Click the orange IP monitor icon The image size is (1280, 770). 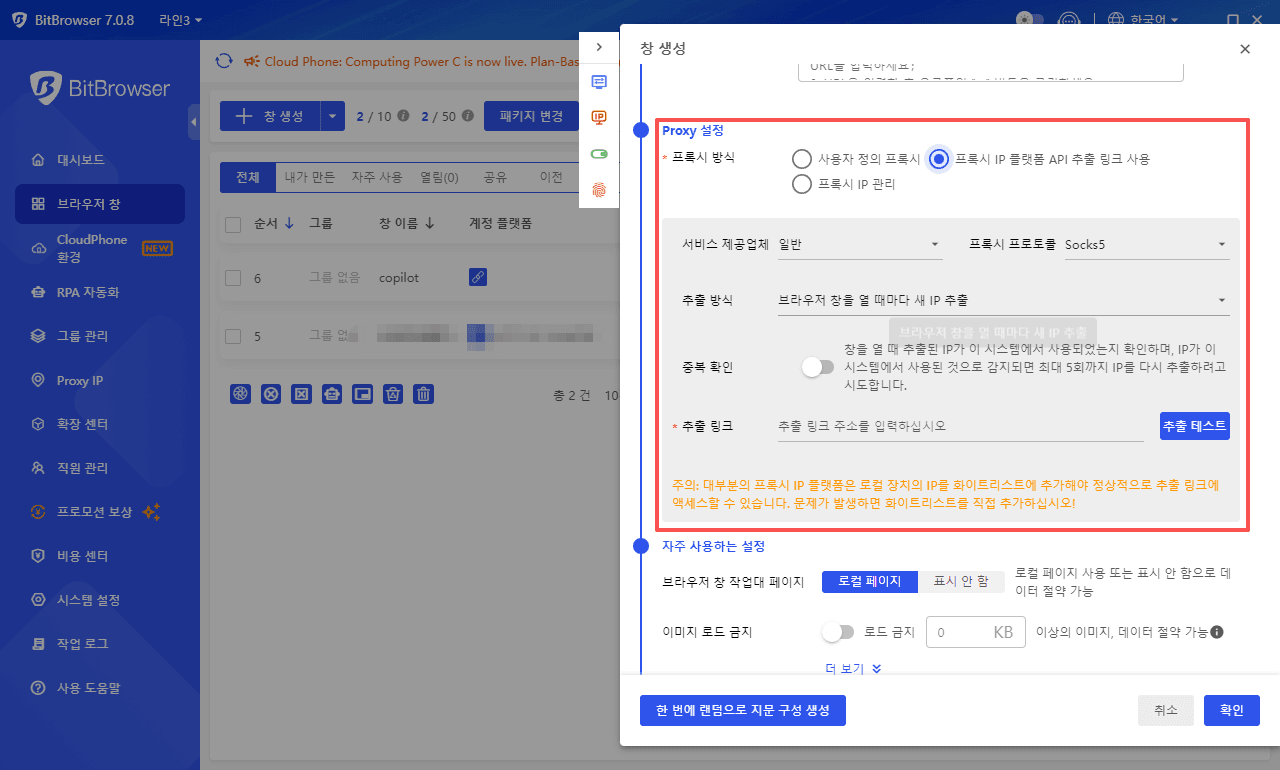(599, 117)
